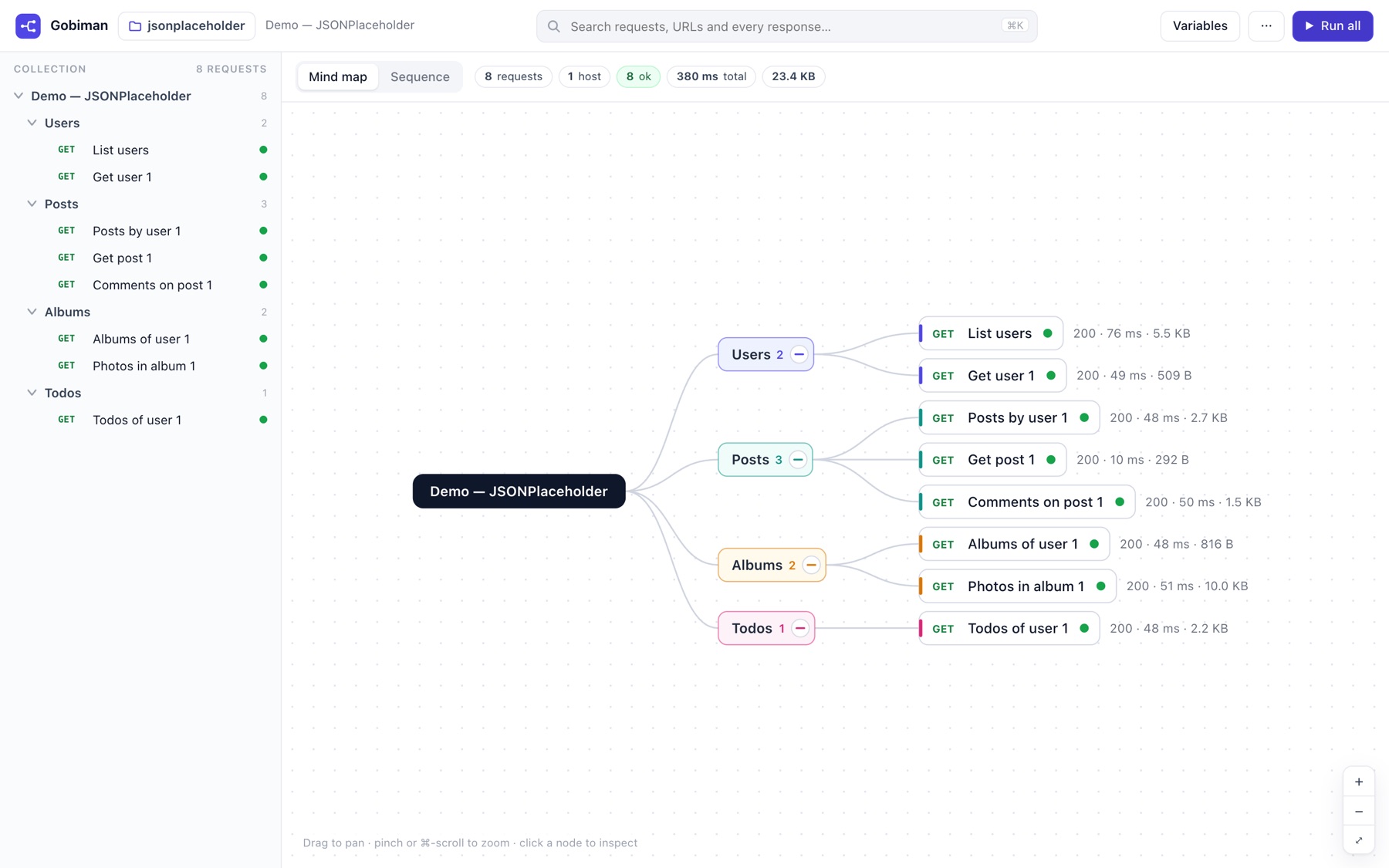Inspect Get user 1 node in mind map
Image resolution: width=1389 pixels, height=868 pixels.
pyautogui.click(x=993, y=376)
